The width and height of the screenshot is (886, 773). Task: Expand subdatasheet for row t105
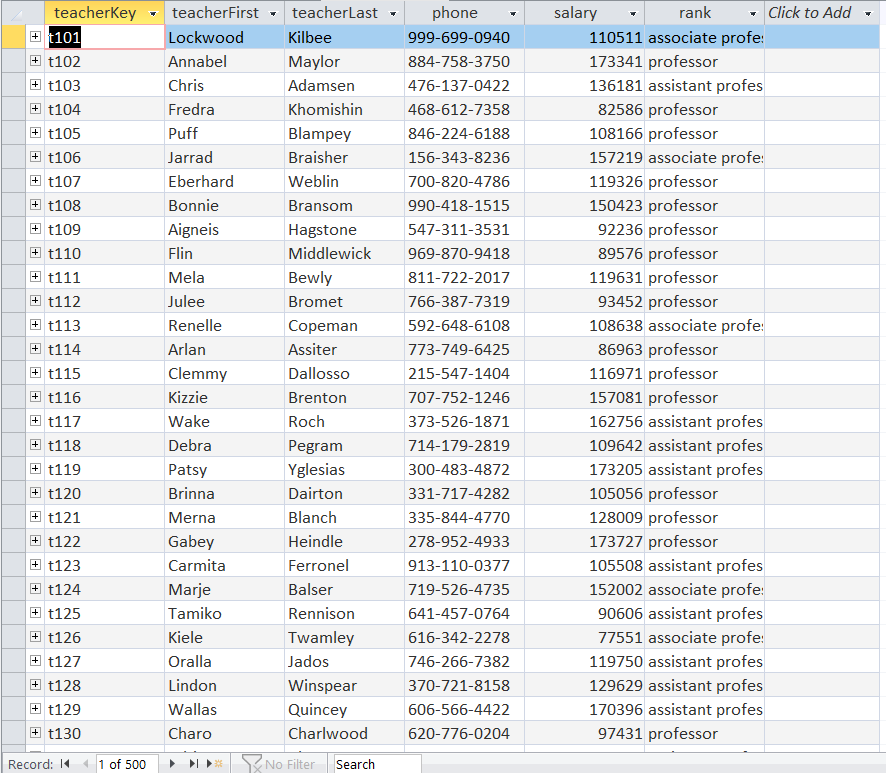point(35,133)
